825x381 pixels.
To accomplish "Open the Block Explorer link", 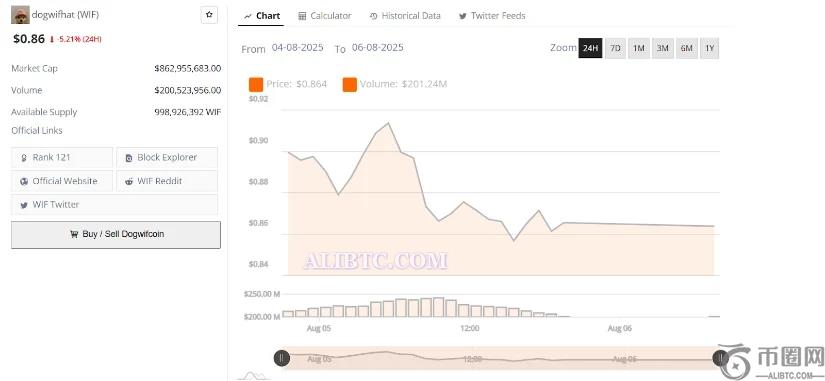I will [167, 157].
